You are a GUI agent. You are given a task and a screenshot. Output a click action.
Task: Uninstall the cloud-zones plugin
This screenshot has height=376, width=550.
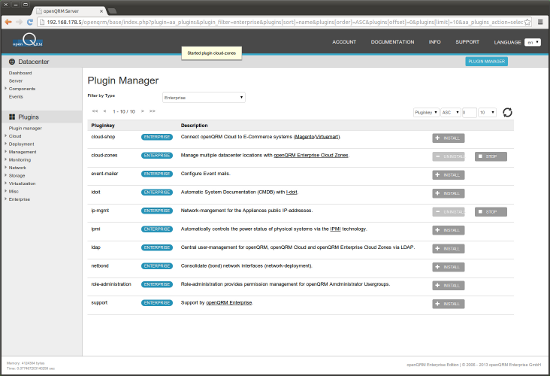click(448, 156)
